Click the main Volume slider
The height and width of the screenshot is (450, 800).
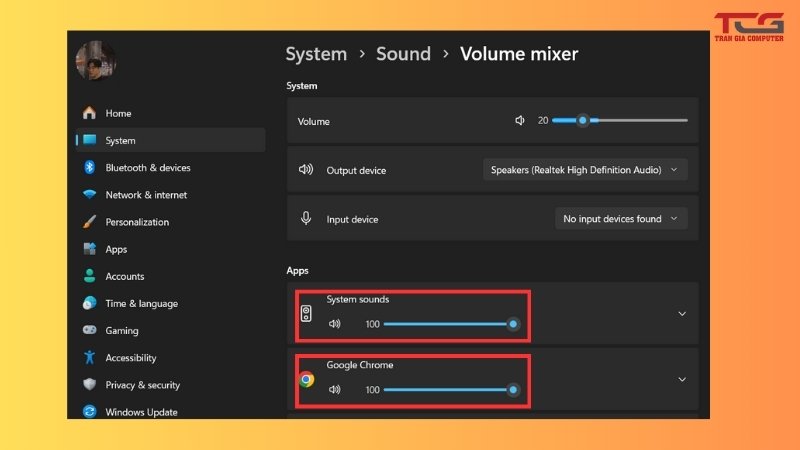620,120
